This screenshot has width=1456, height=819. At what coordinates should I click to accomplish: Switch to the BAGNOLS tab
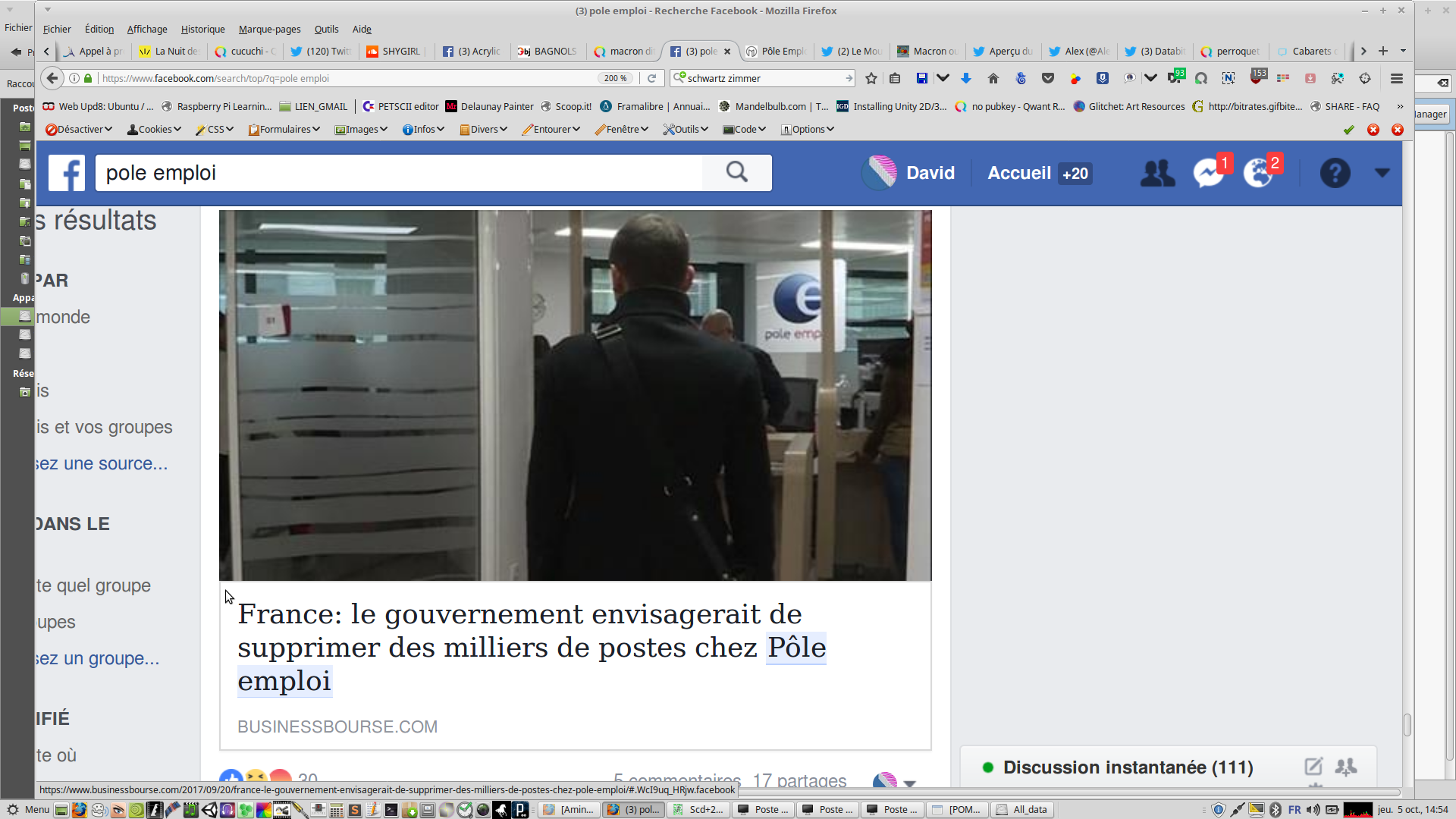click(548, 52)
